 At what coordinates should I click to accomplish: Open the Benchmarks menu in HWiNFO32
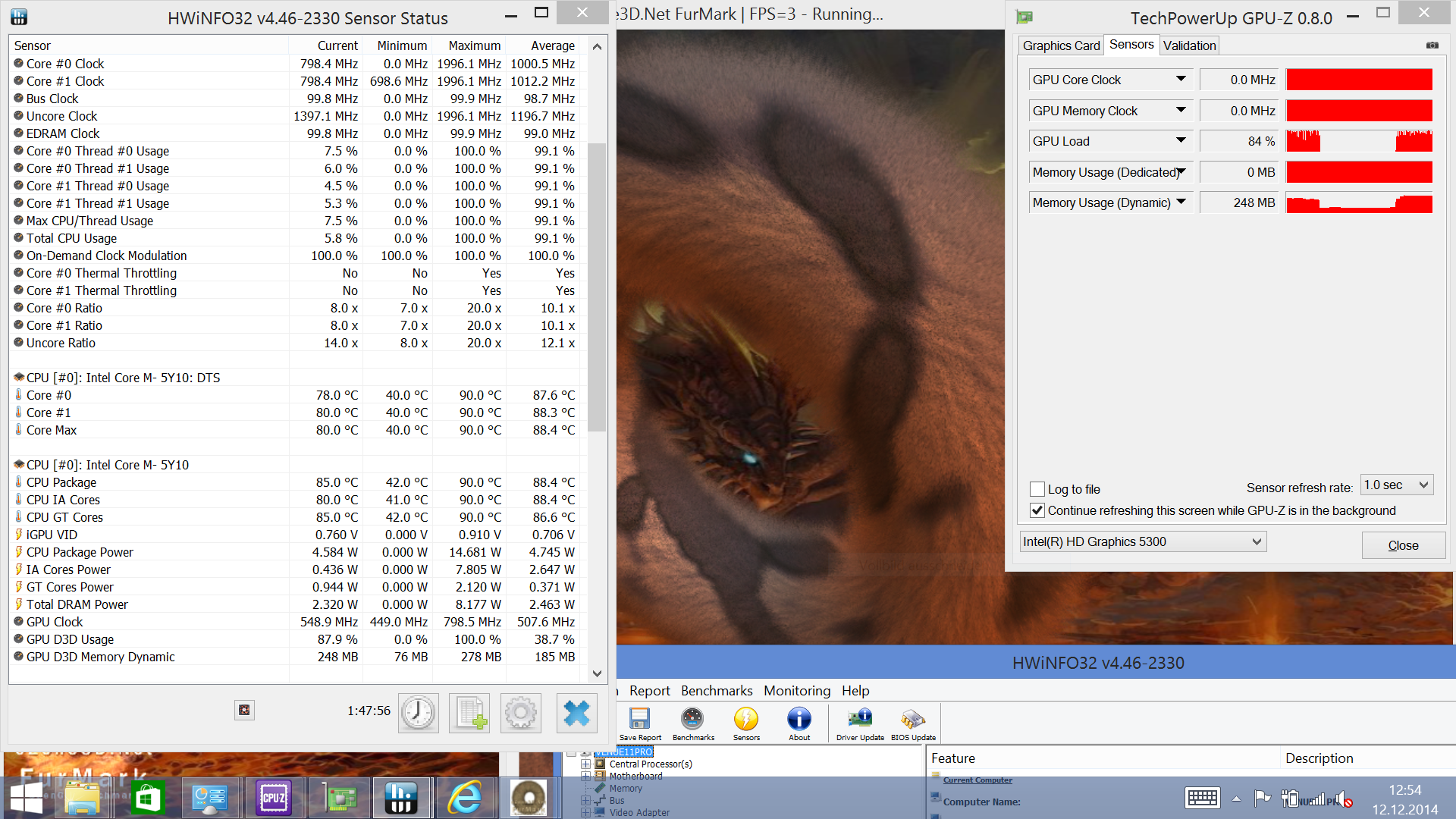click(717, 691)
